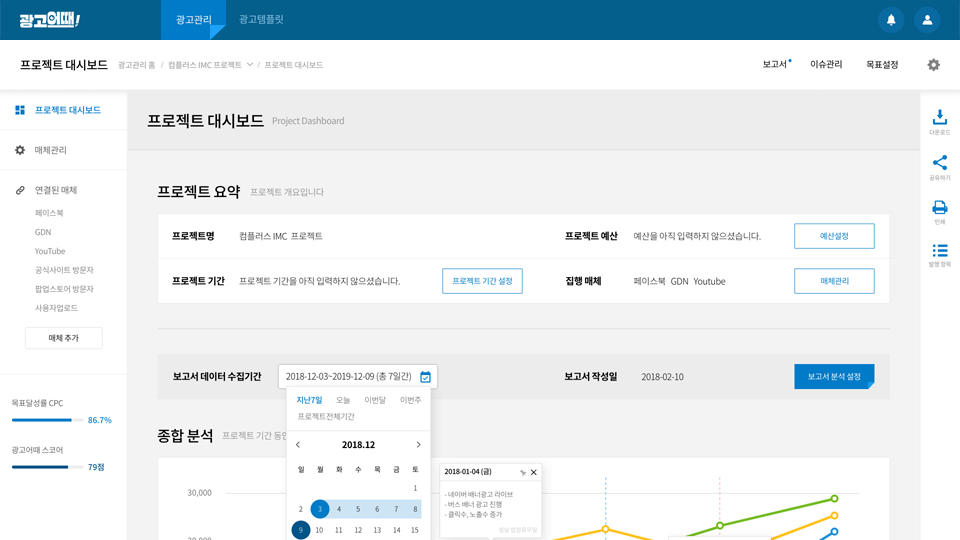
Task: Click the report data date range field
Action: (x=358, y=377)
